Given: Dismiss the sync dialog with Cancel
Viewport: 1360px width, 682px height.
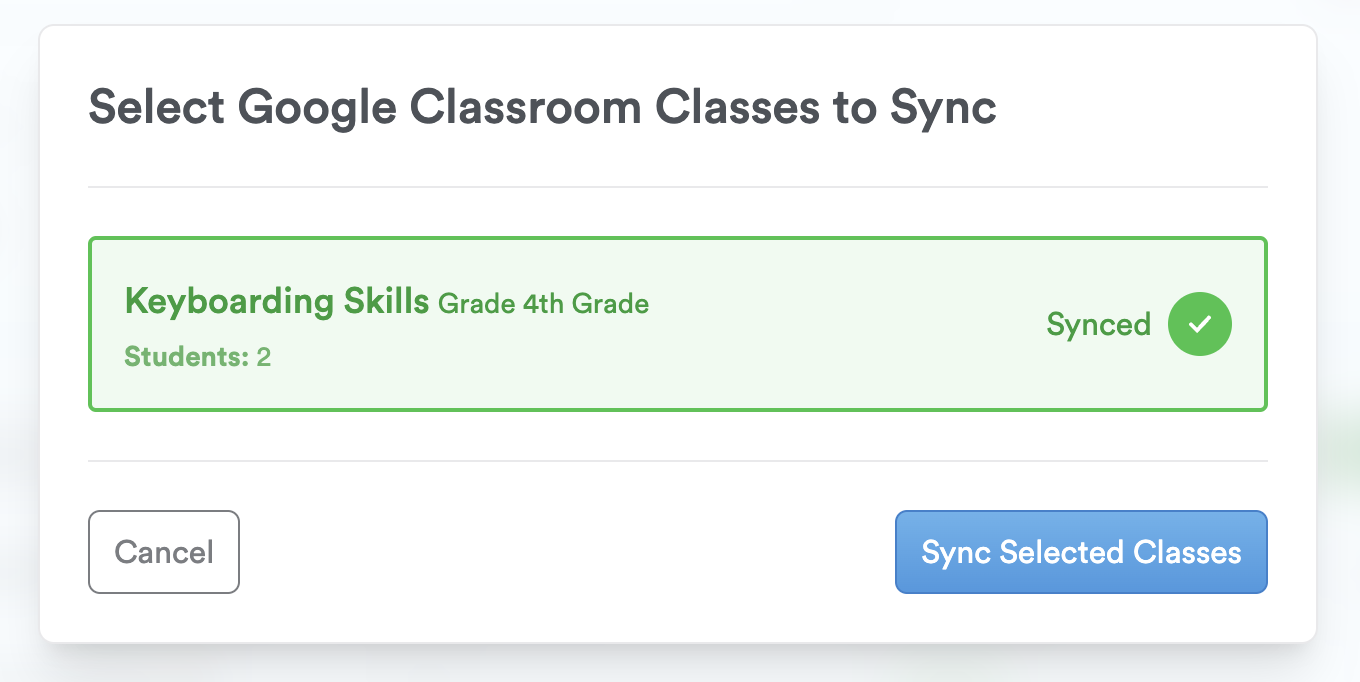Looking at the screenshot, I should tap(164, 552).
